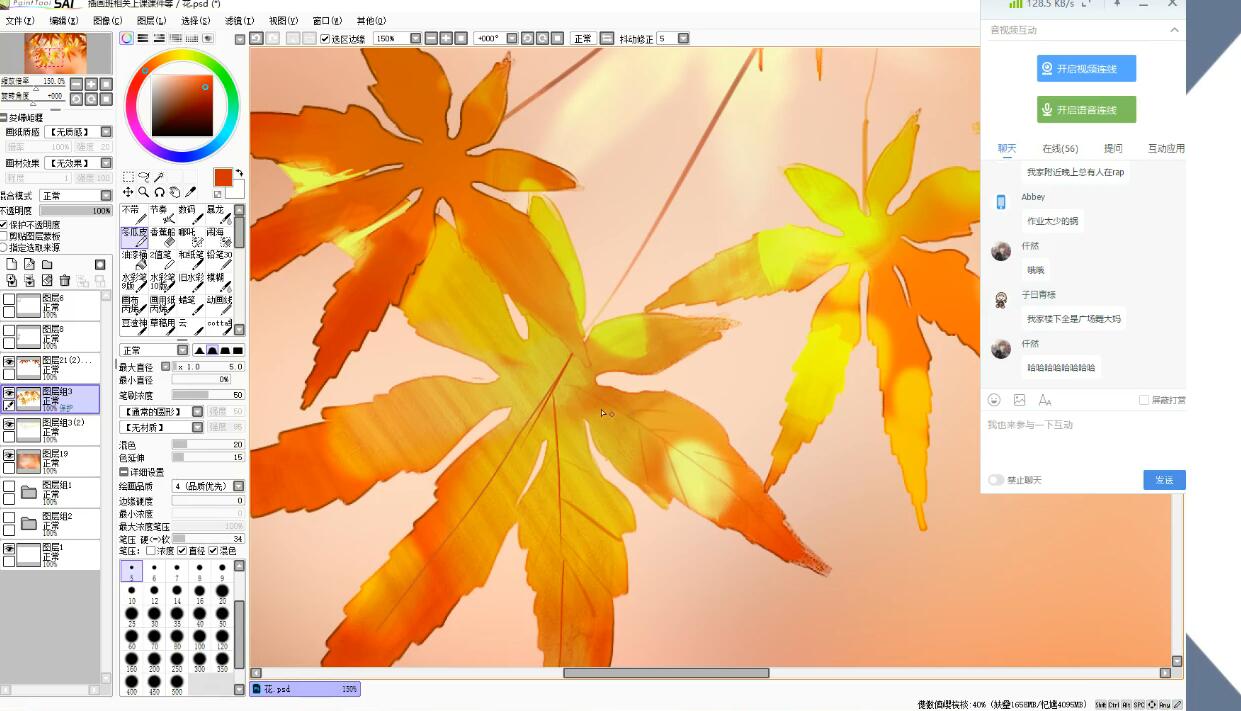Adjust the 笔刷浓度 slider
The height and width of the screenshot is (711, 1241).
point(208,395)
